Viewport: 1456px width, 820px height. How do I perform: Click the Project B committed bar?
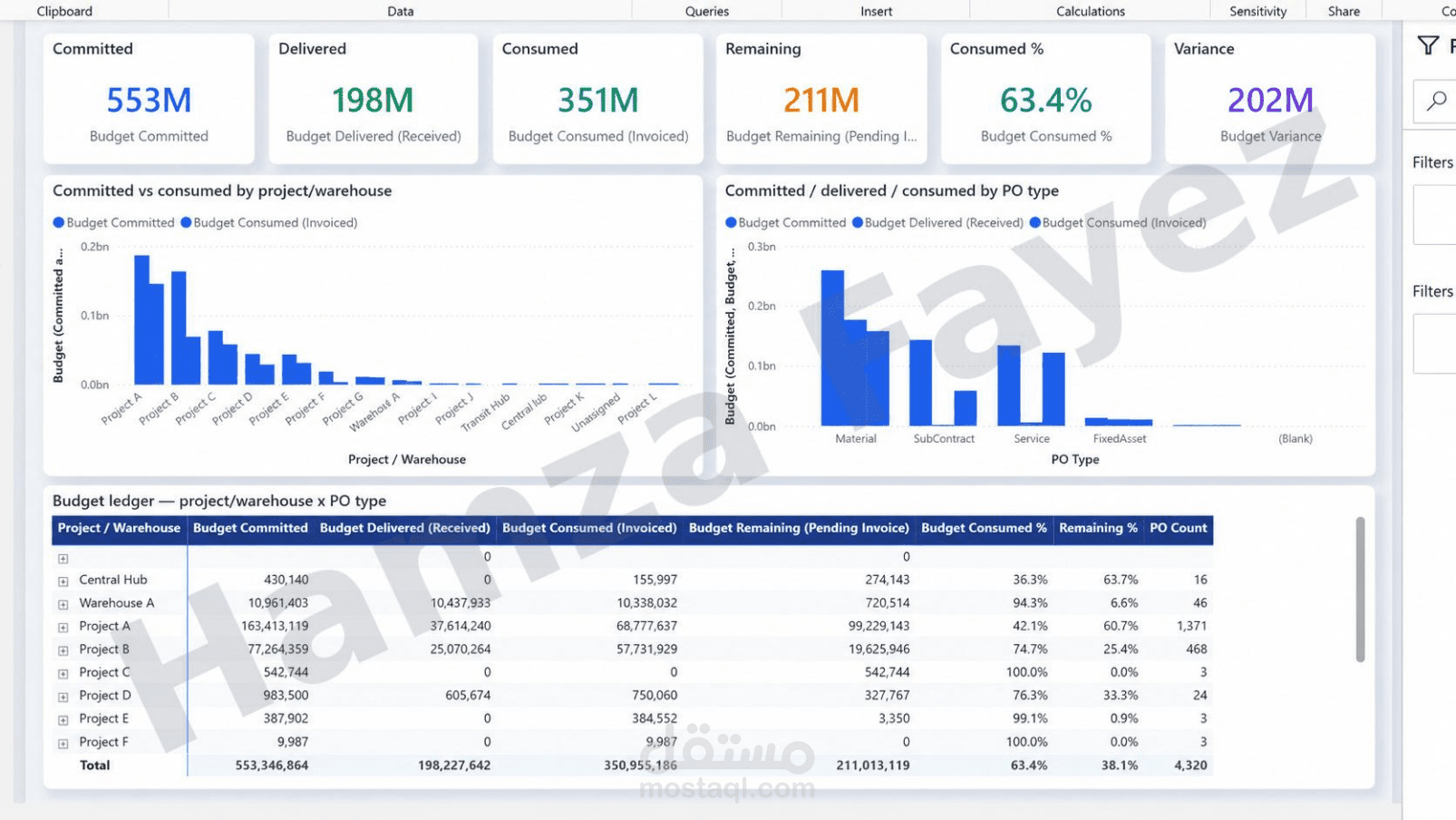click(x=179, y=328)
